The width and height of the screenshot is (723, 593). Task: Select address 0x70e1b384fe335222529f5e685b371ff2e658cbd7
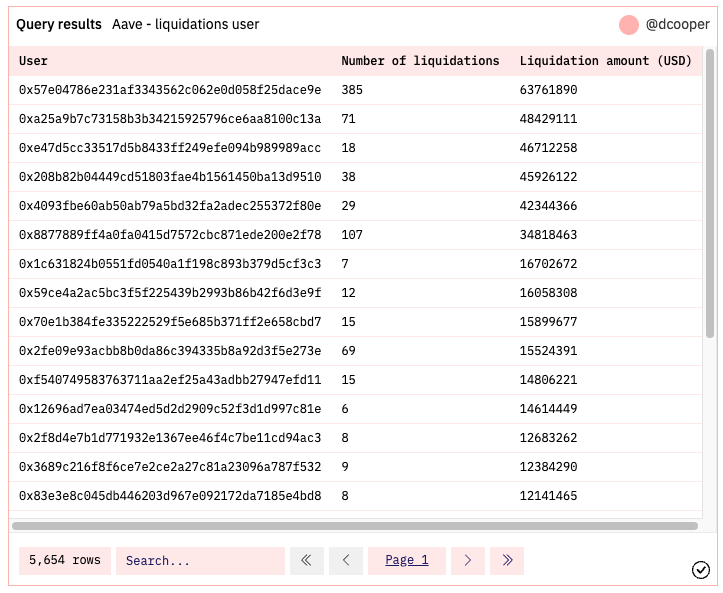(170, 322)
